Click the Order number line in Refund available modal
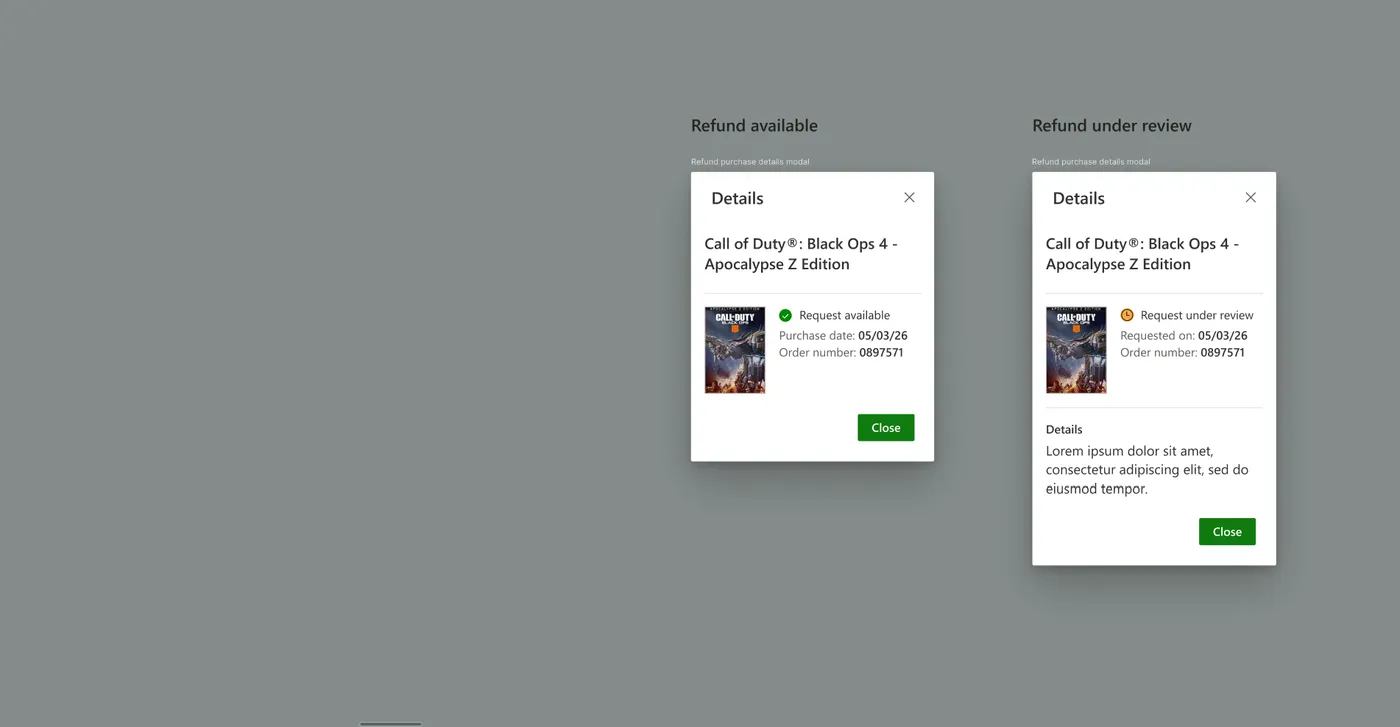Image resolution: width=1400 pixels, height=727 pixels. tap(841, 352)
